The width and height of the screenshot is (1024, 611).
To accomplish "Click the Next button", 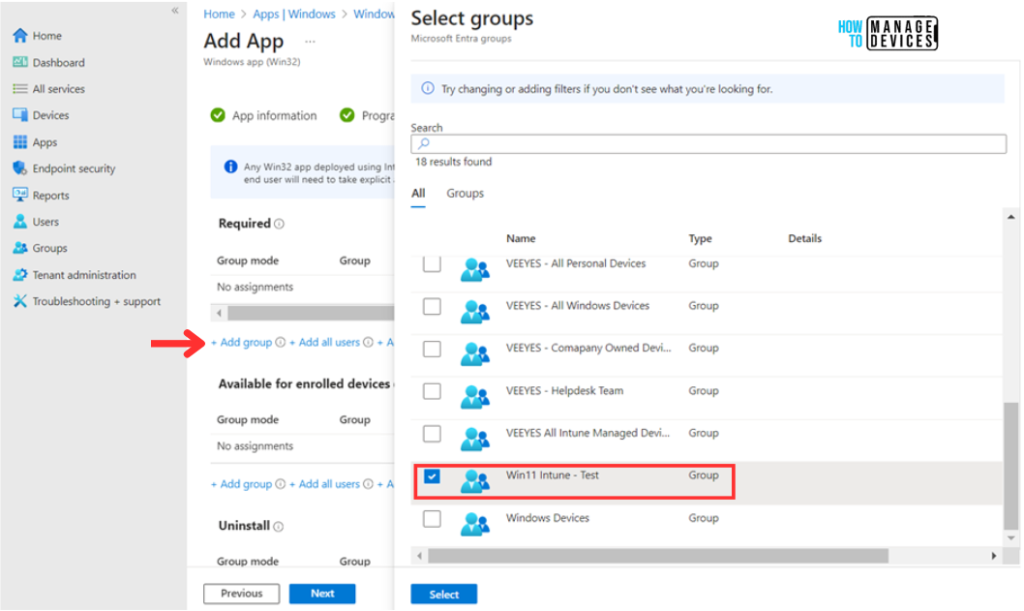I will coord(323,593).
